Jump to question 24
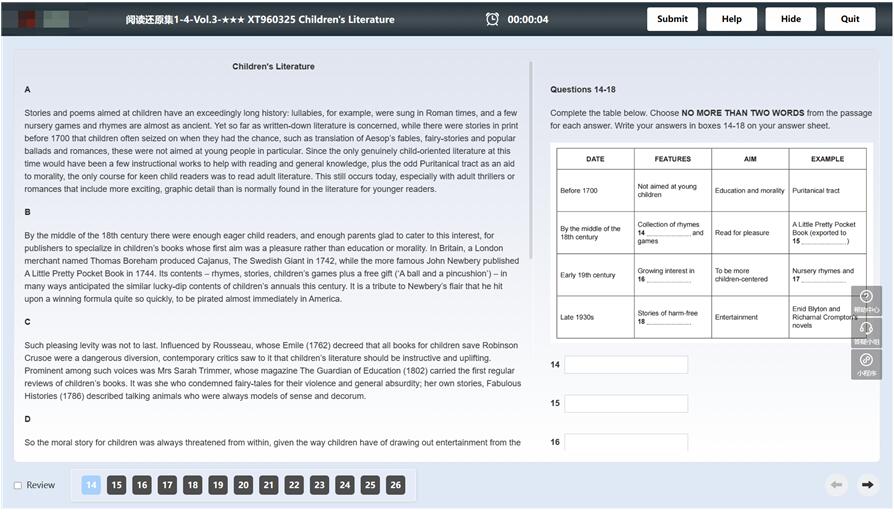894x513 pixels. pos(345,485)
